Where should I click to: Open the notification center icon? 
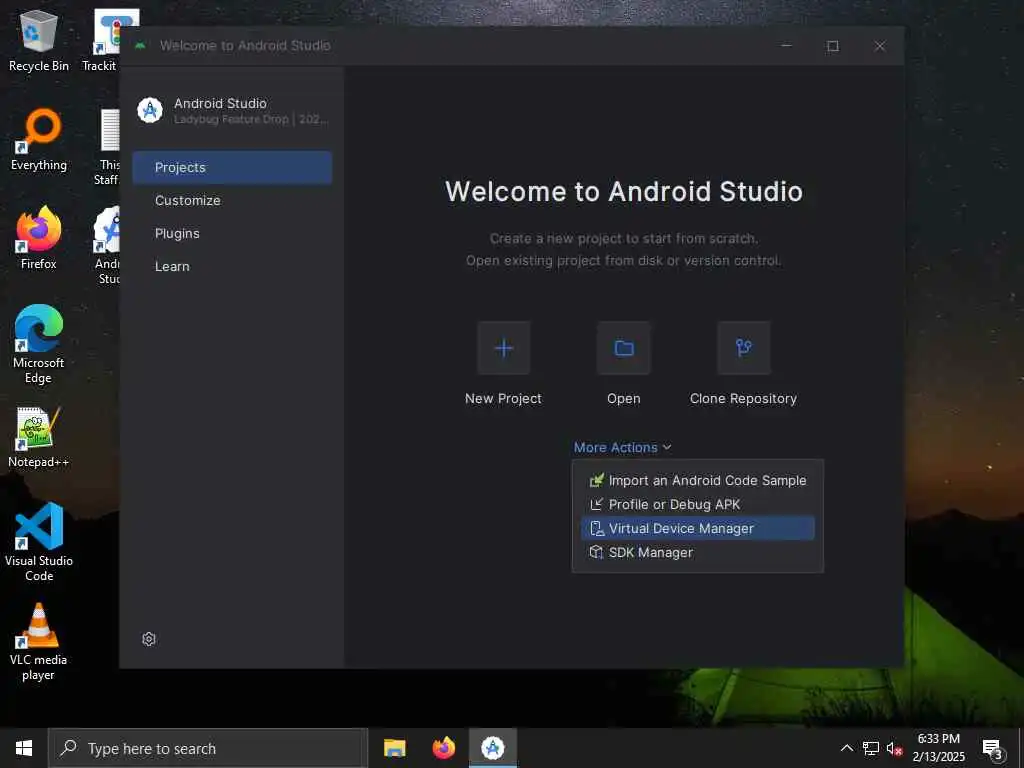click(993, 748)
